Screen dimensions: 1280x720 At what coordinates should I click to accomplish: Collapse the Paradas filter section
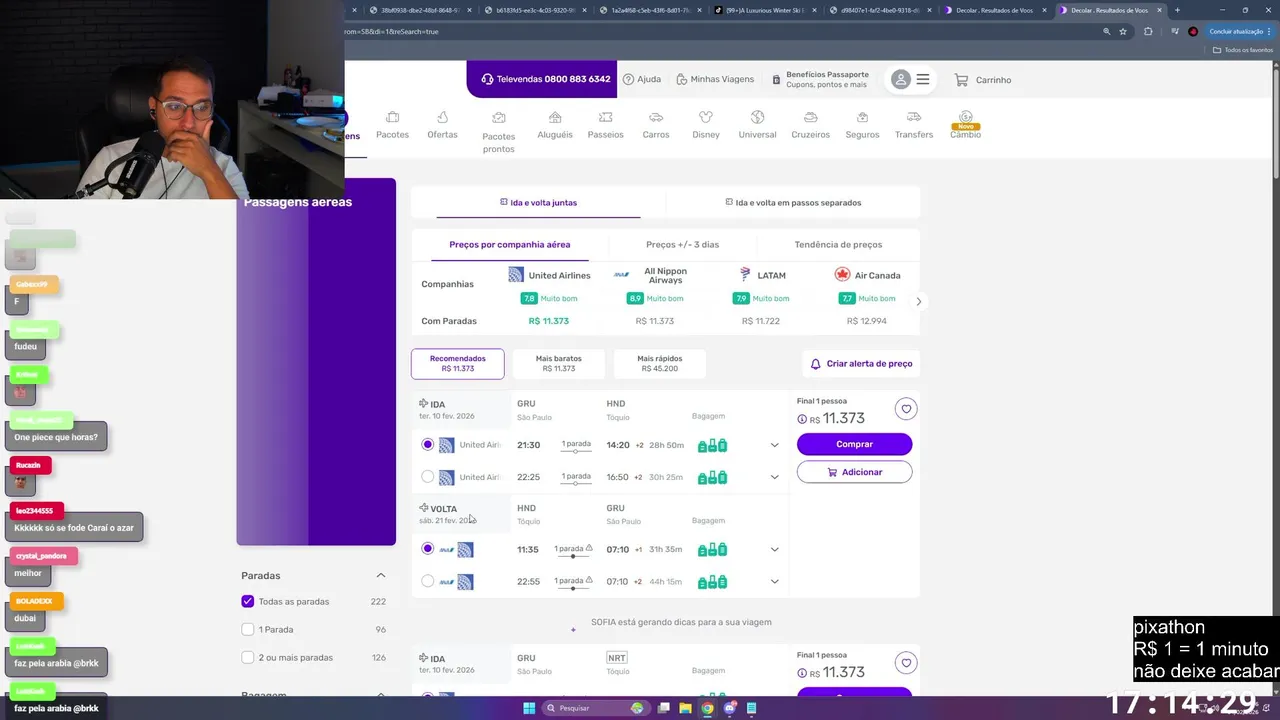pos(381,575)
